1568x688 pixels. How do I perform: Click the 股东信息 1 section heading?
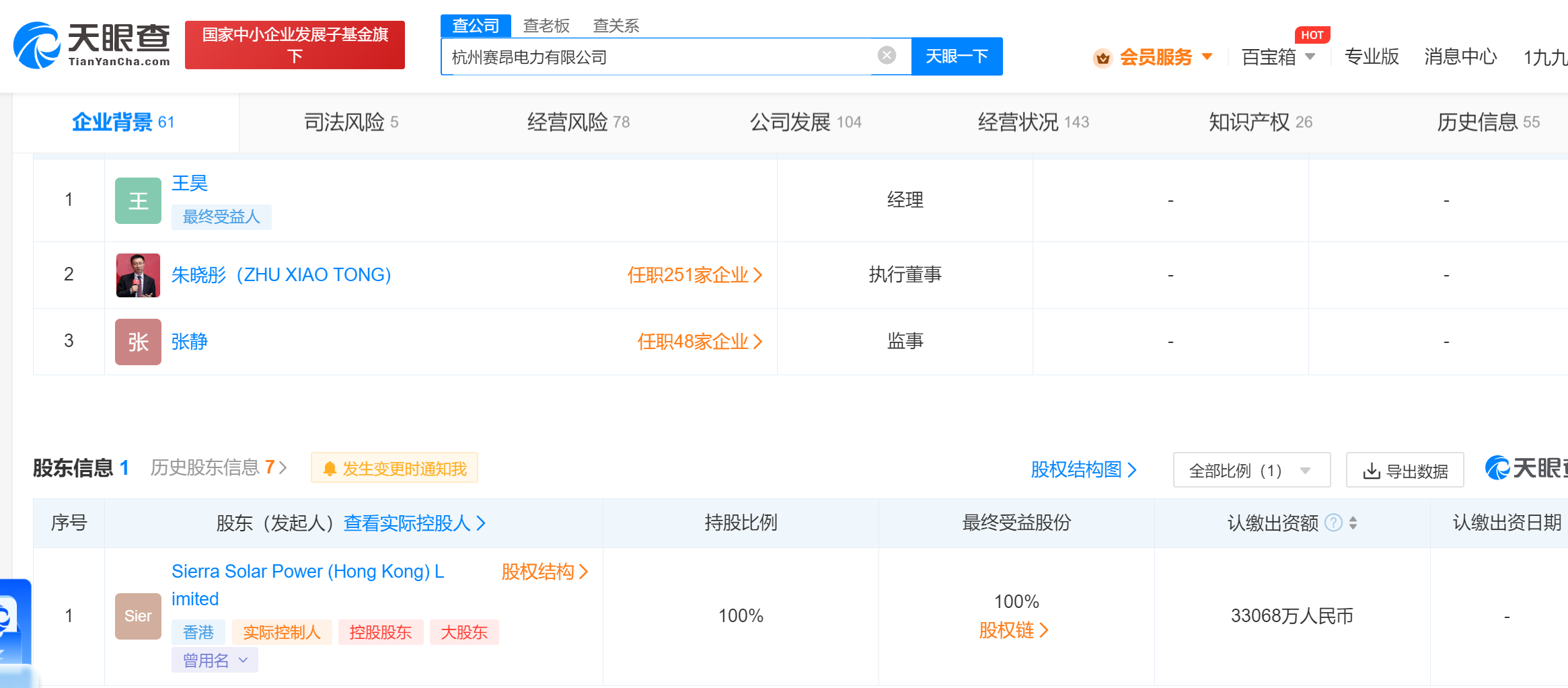(x=81, y=467)
